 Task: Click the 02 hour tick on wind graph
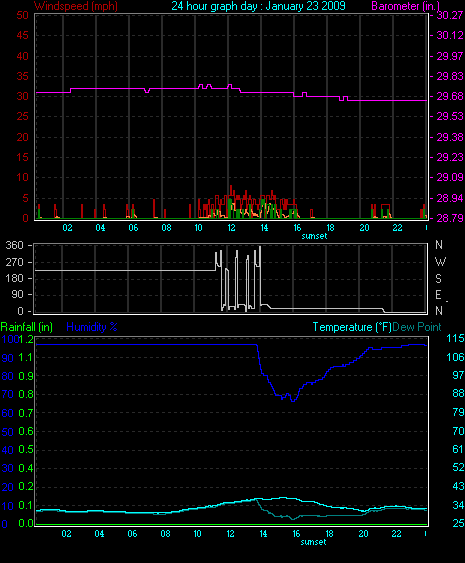tap(68, 228)
